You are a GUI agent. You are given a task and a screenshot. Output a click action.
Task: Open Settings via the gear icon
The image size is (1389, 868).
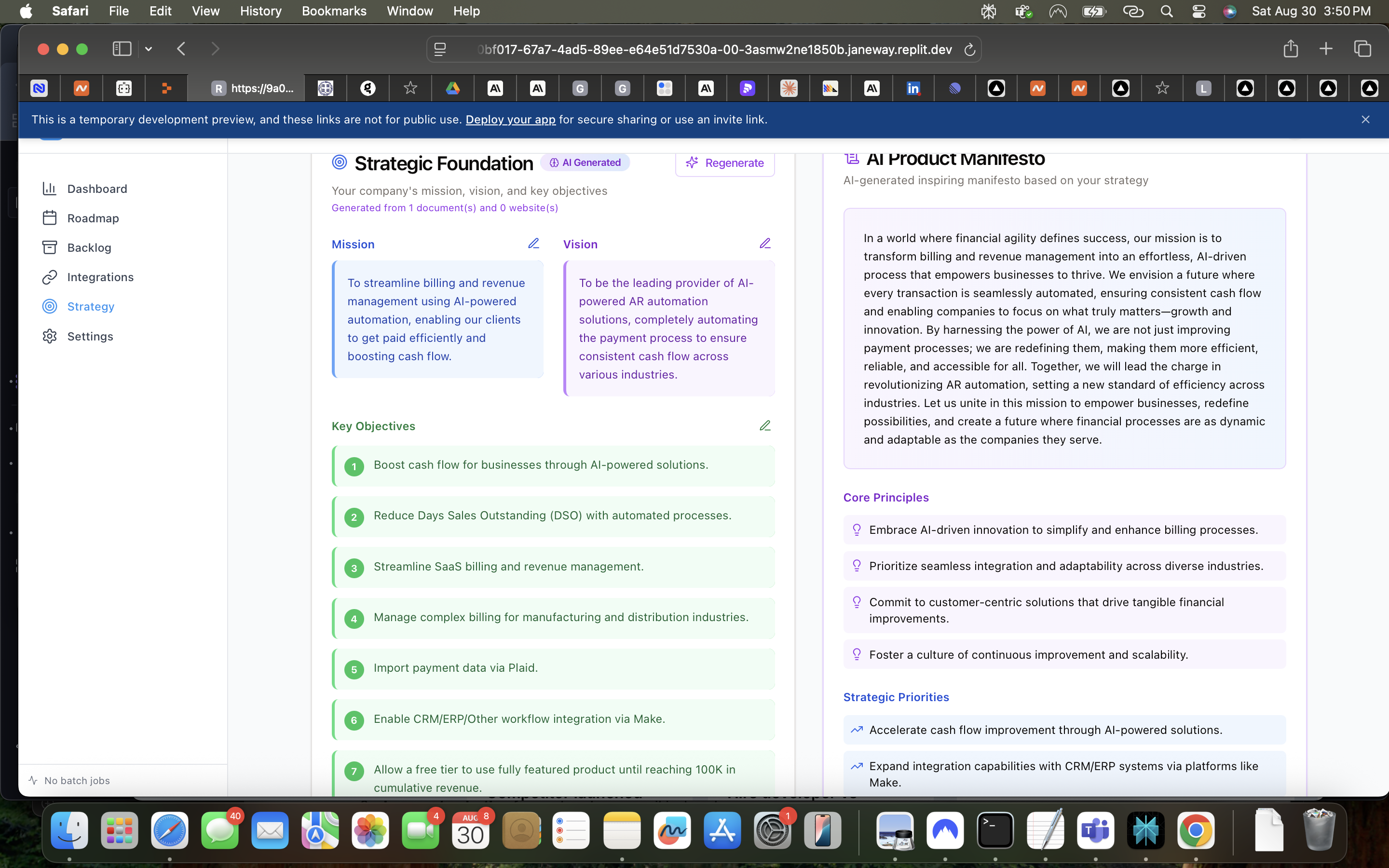51,336
